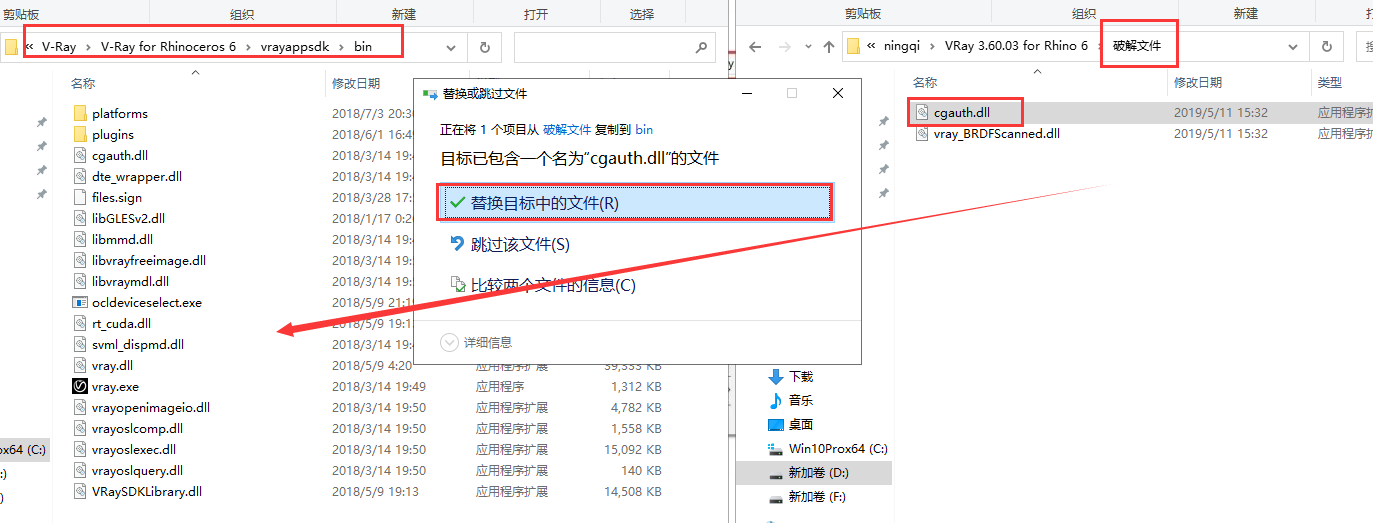Go to V-Ray breadcrumb in left address bar

59,47
